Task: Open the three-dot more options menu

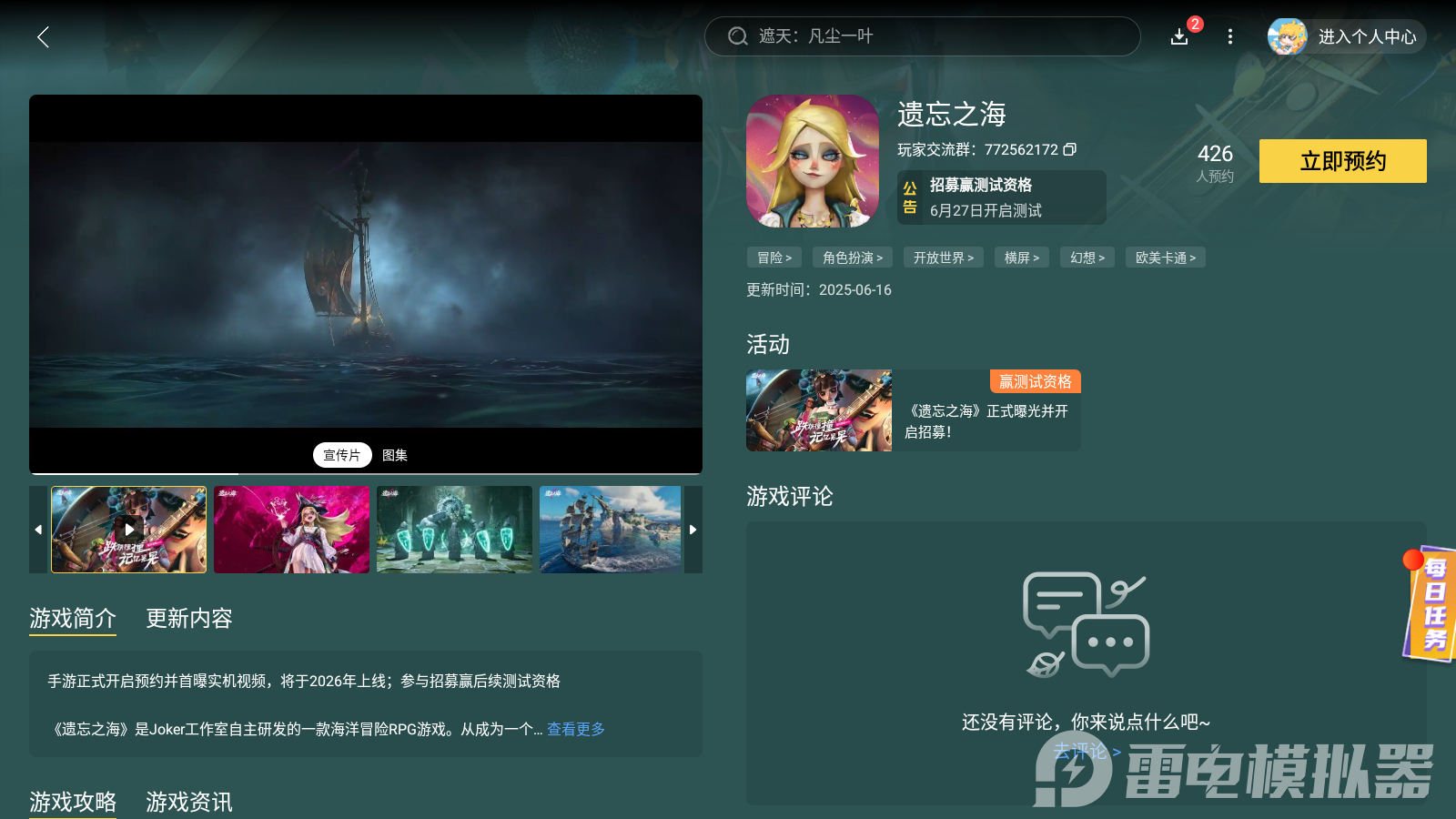Action: coord(1229,37)
